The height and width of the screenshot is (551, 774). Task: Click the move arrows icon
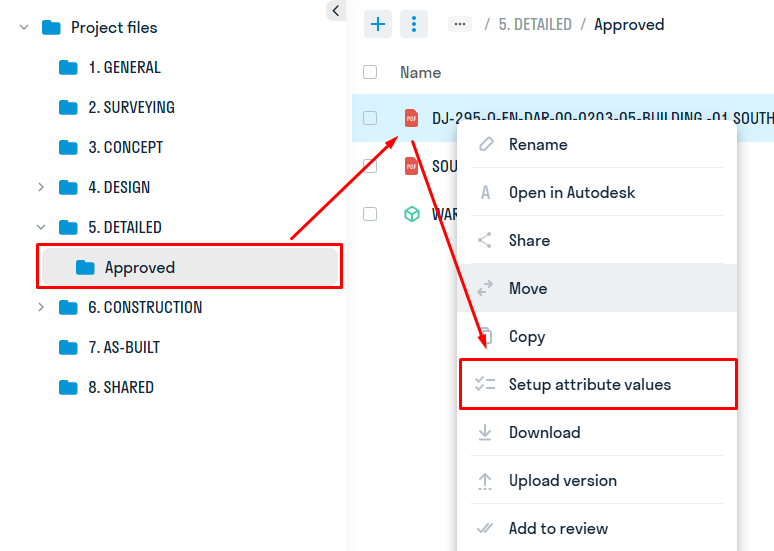pos(485,288)
